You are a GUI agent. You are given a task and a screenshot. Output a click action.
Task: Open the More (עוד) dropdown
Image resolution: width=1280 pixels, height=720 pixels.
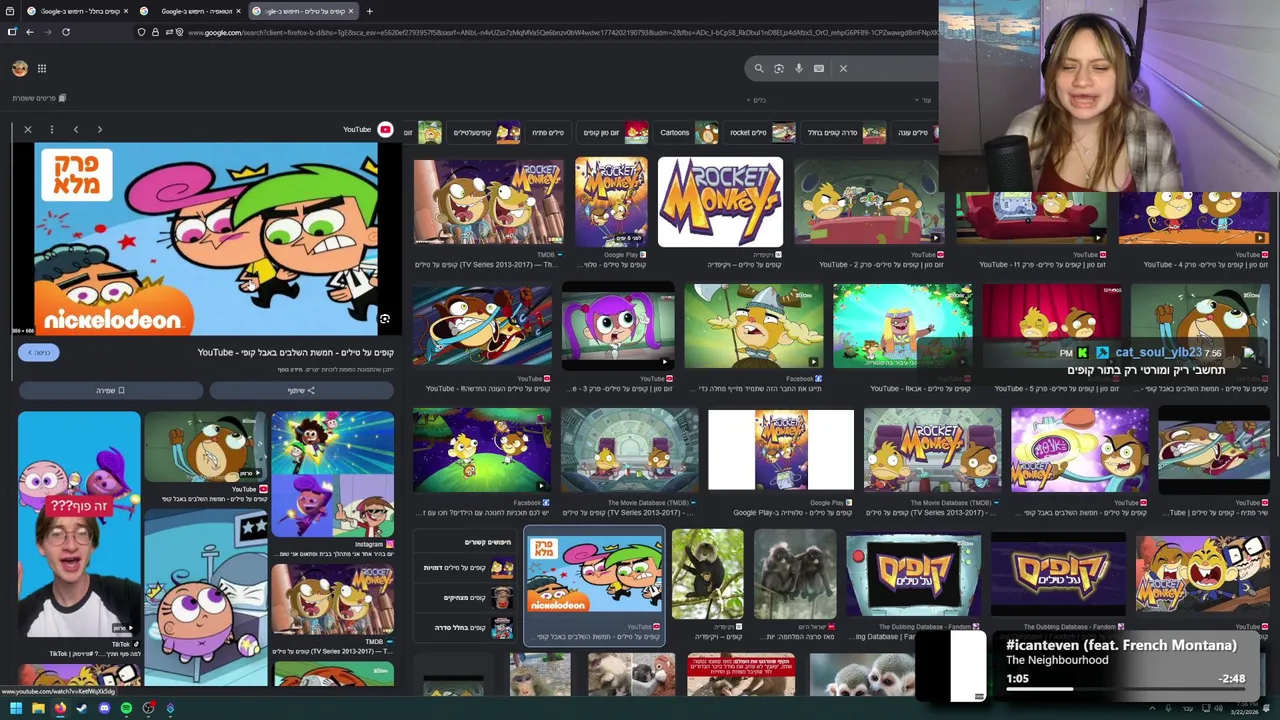coord(923,100)
